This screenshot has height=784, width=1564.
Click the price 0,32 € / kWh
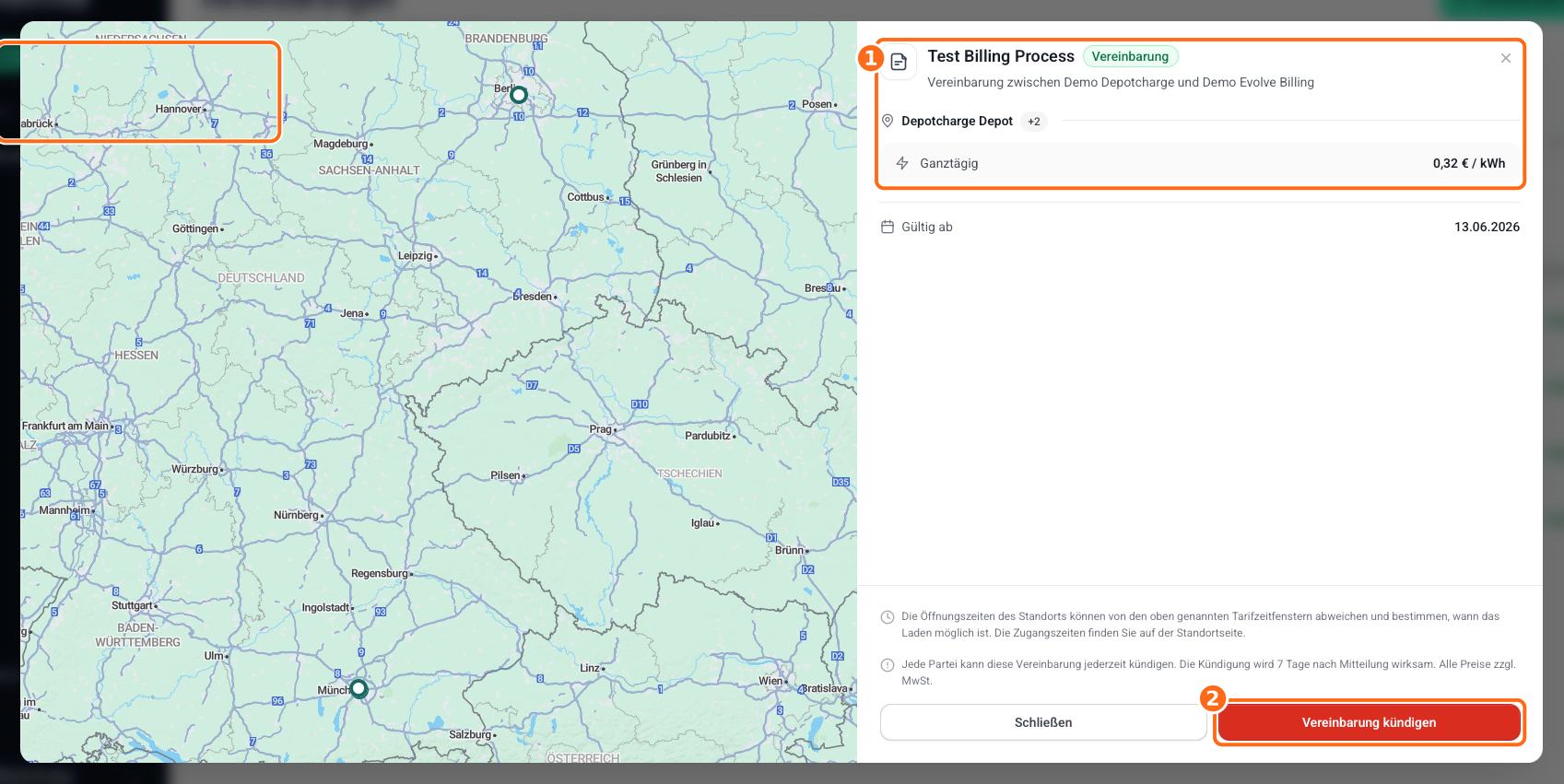pyautogui.click(x=1469, y=163)
